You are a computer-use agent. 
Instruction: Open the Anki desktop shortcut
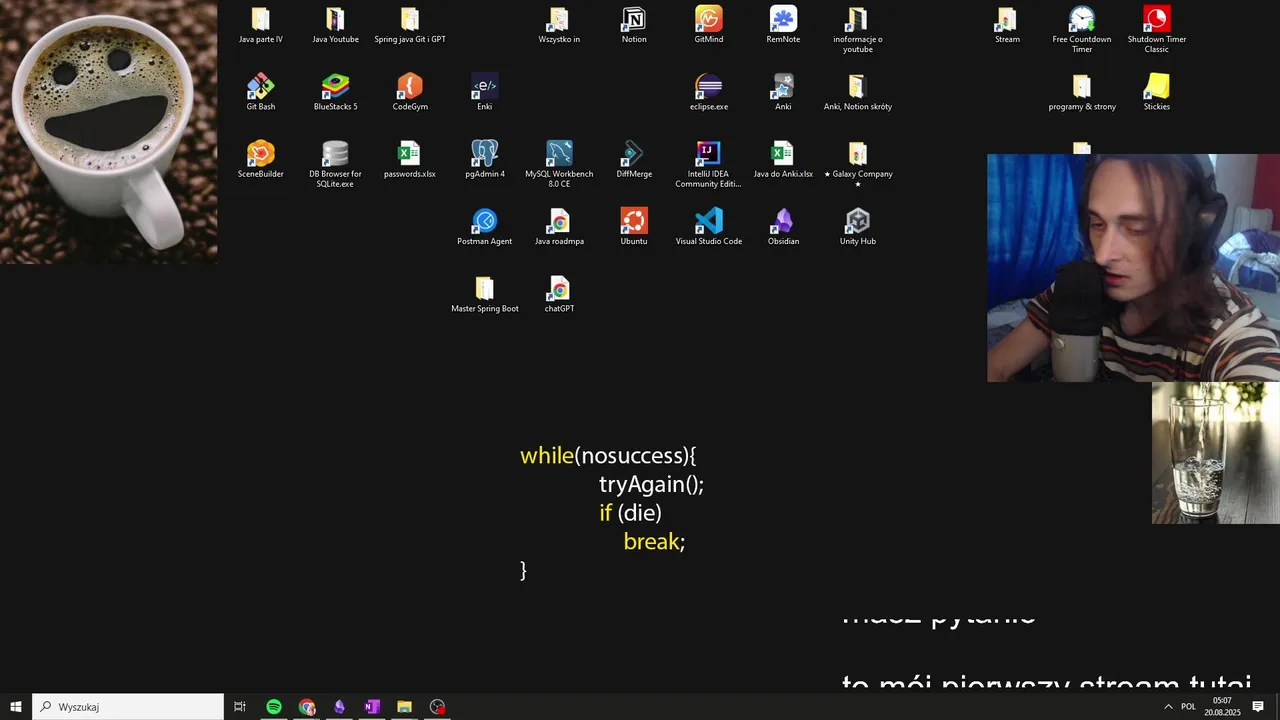coord(783,93)
